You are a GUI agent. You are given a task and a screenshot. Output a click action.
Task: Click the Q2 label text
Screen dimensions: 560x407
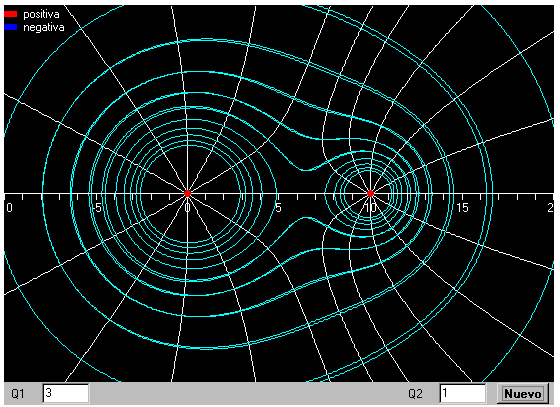[415, 394]
